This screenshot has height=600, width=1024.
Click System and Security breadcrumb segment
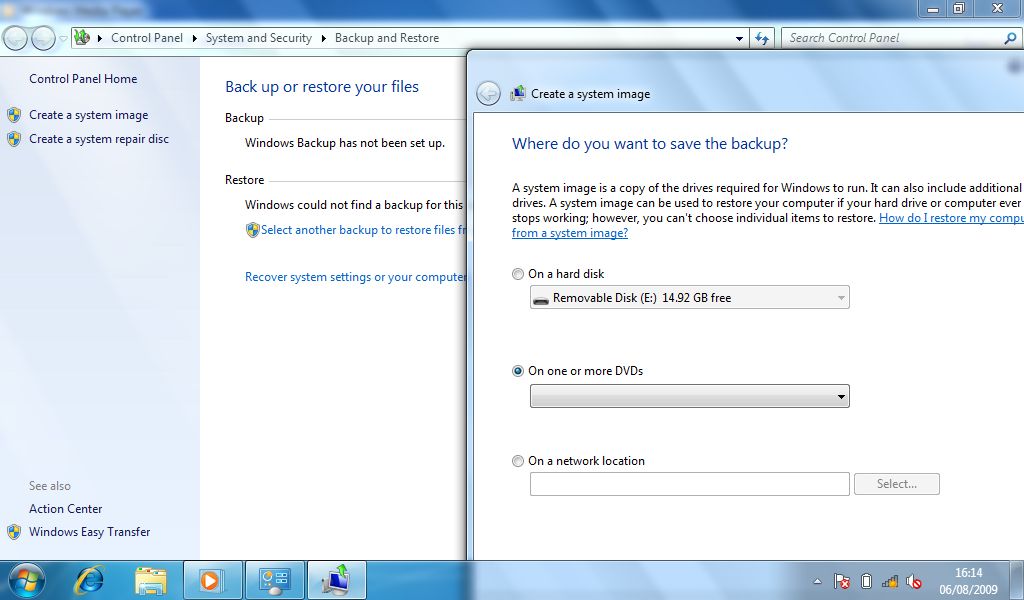pos(259,38)
